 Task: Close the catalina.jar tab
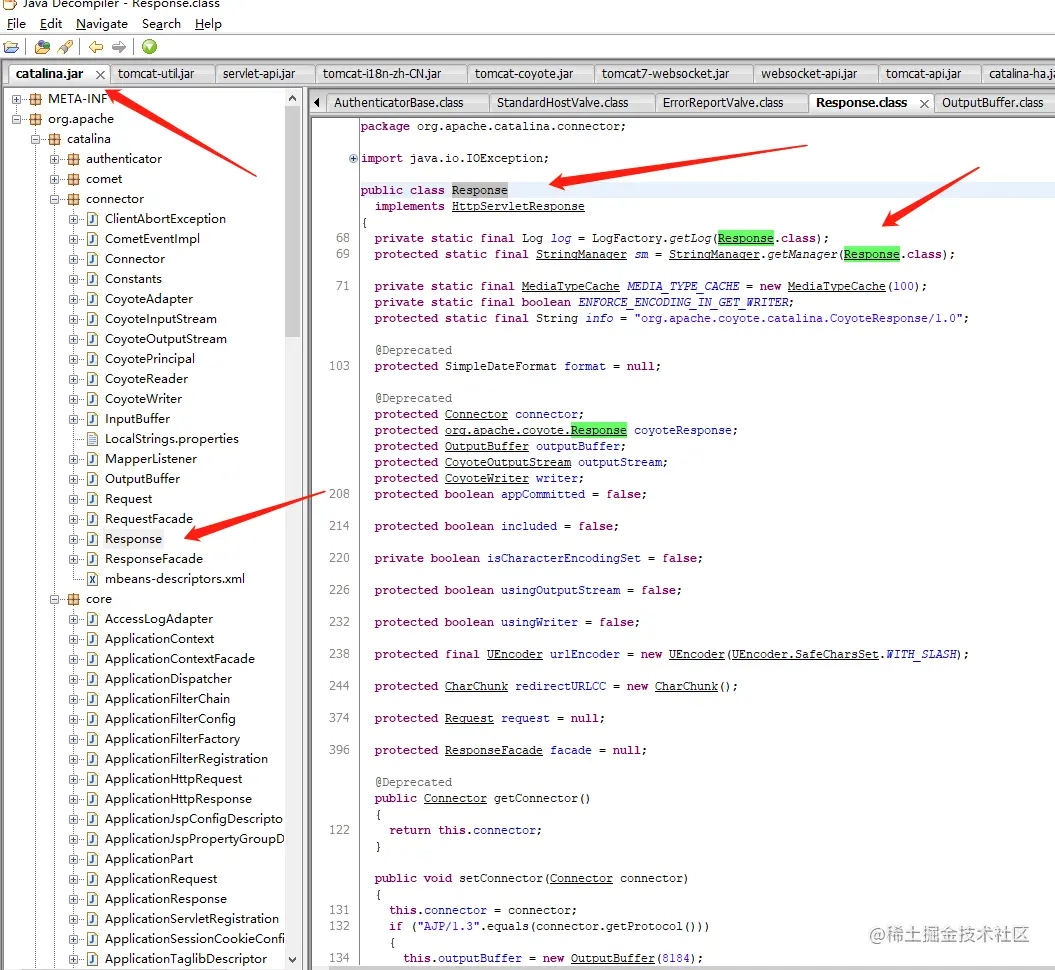100,75
